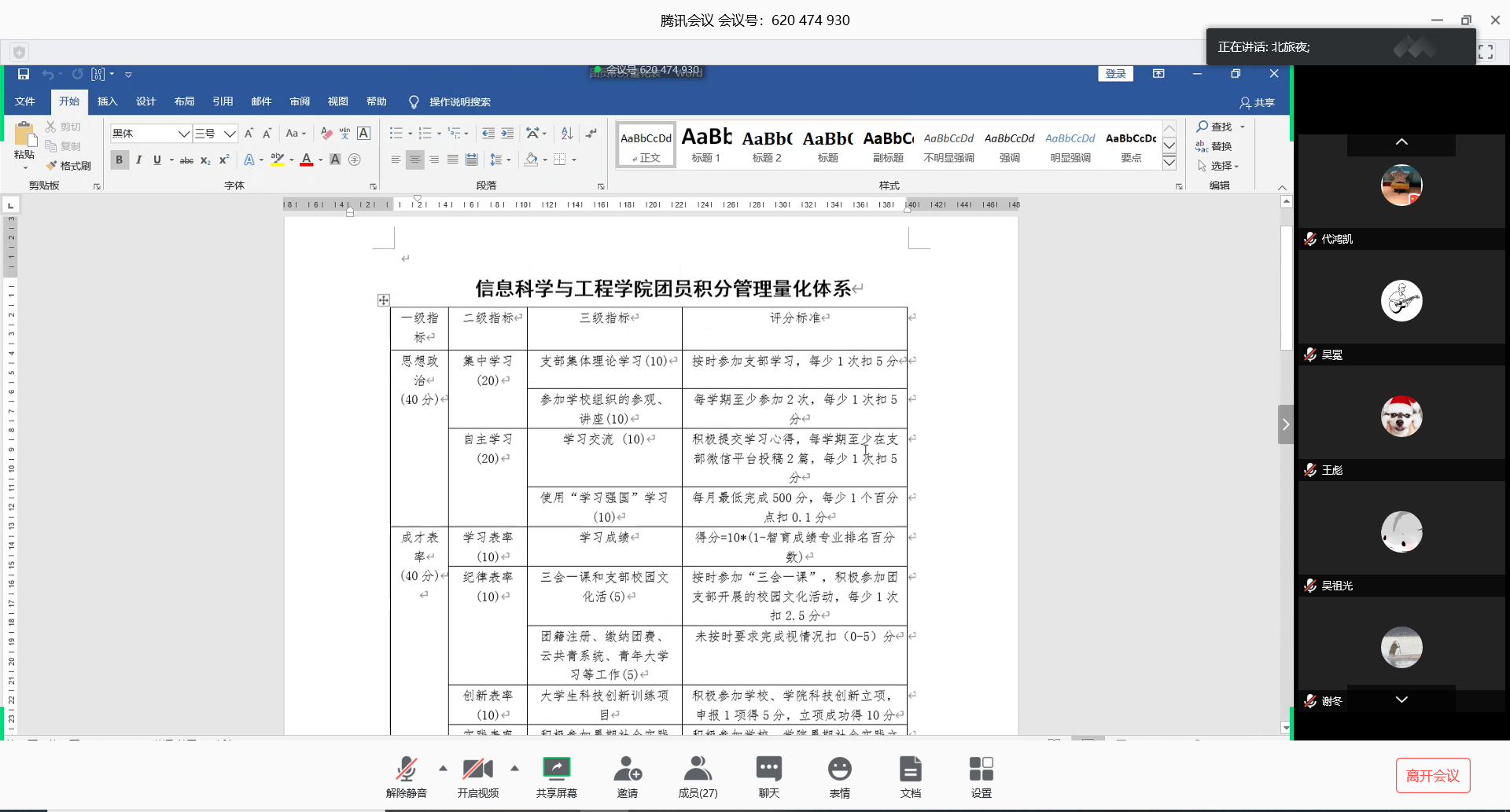
Task: Click the Format Painter tool
Action: pyautogui.click(x=68, y=166)
